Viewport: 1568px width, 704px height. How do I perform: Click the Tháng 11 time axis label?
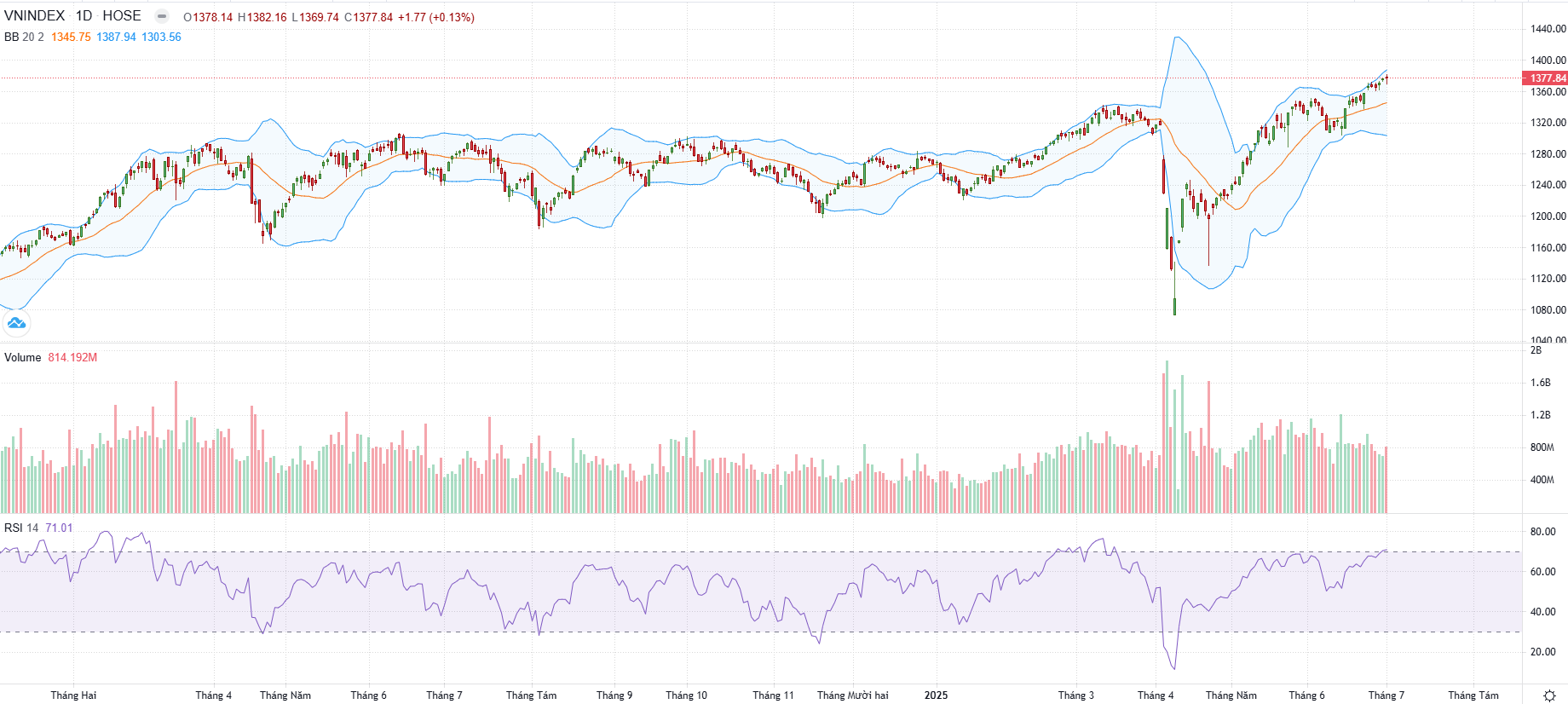773,695
